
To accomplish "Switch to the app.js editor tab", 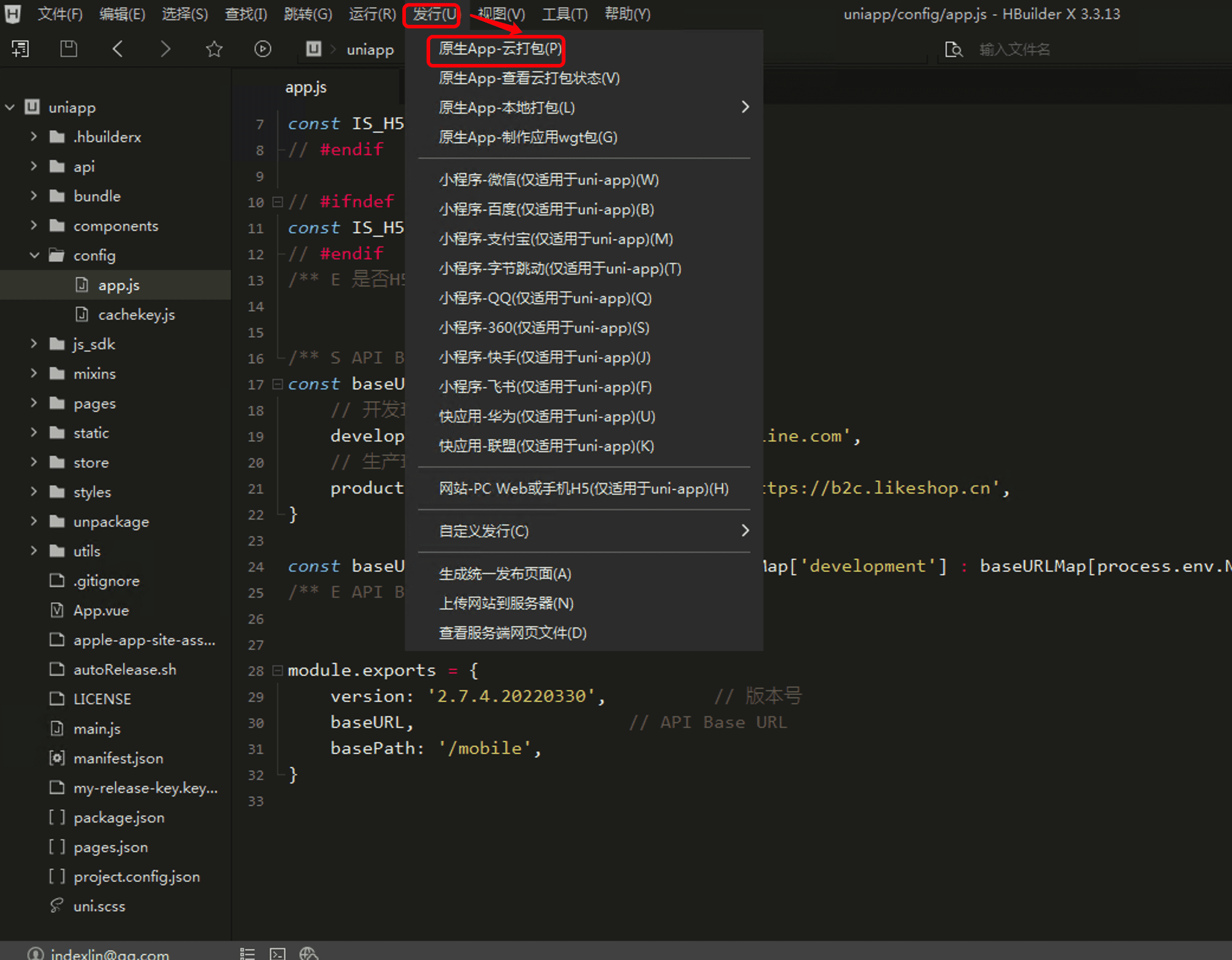I will click(306, 88).
